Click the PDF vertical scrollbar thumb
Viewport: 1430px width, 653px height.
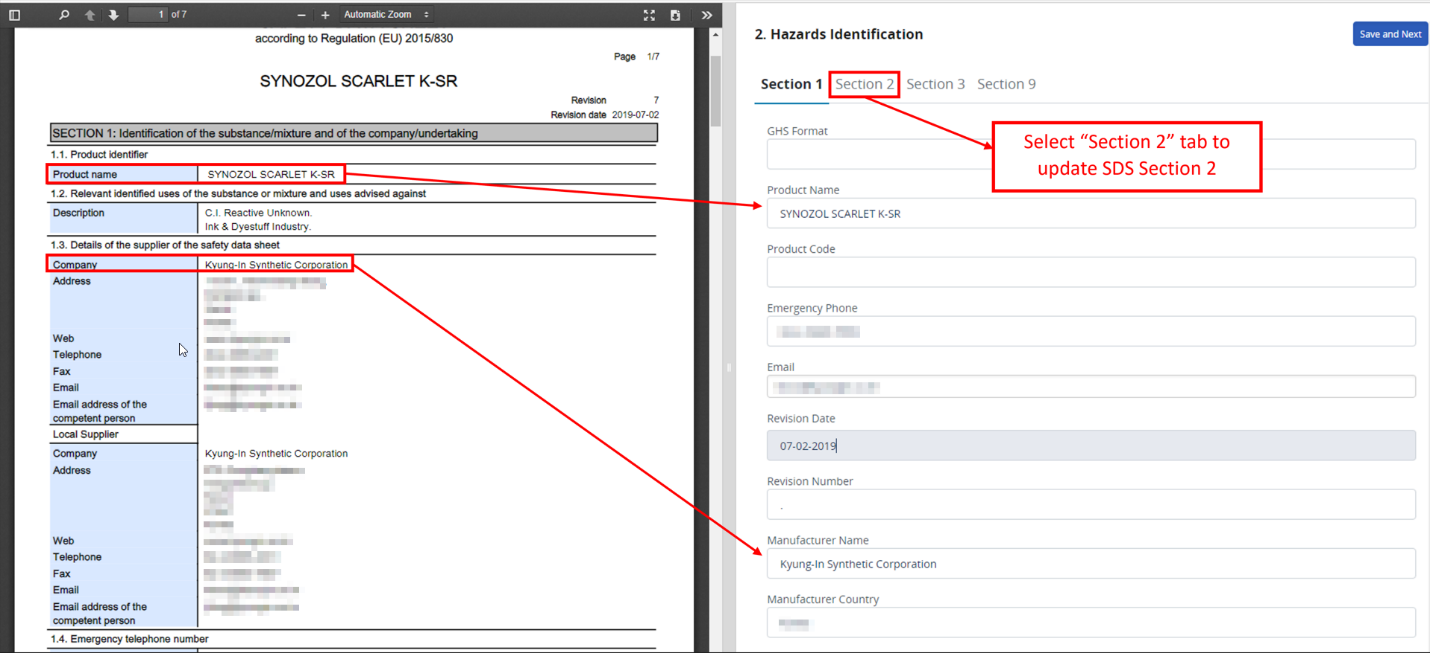click(x=715, y=90)
